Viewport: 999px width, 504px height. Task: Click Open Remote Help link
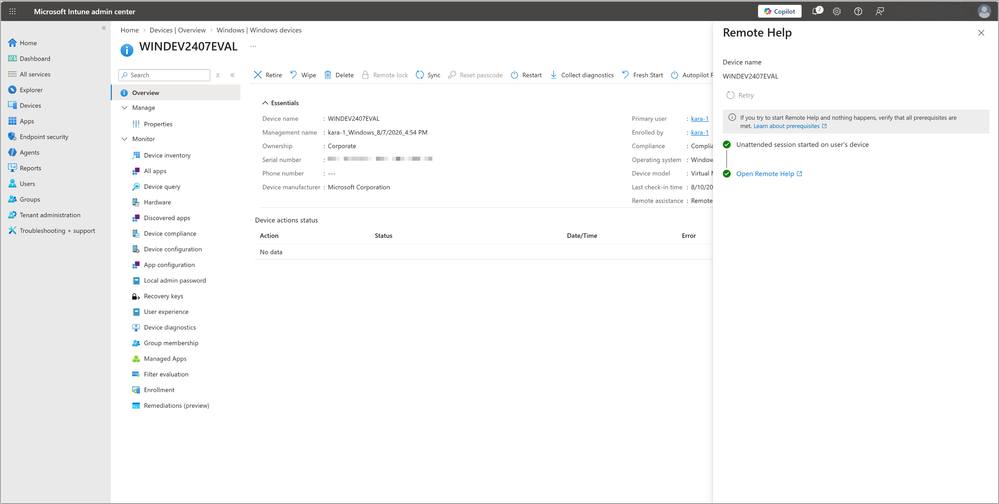pos(769,174)
